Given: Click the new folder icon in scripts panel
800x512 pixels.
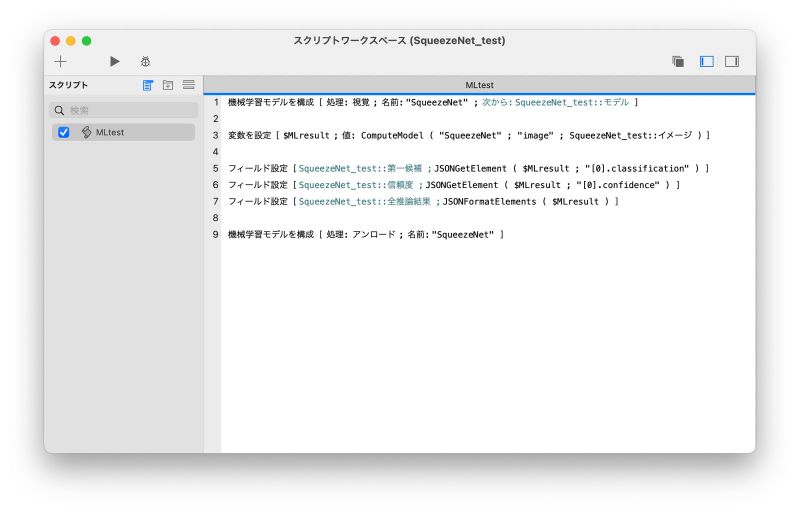Looking at the screenshot, I should pos(168,85).
